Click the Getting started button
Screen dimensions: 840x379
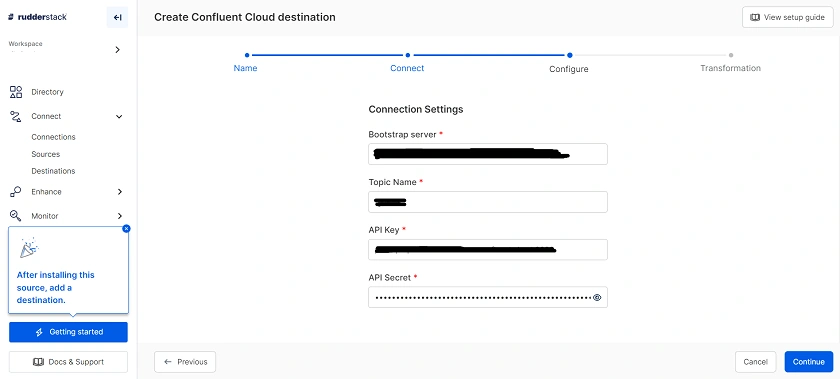68,332
